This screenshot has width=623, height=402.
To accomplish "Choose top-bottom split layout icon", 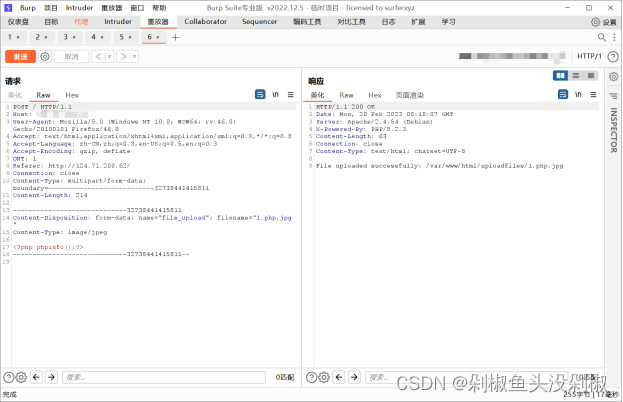I will pos(576,75).
